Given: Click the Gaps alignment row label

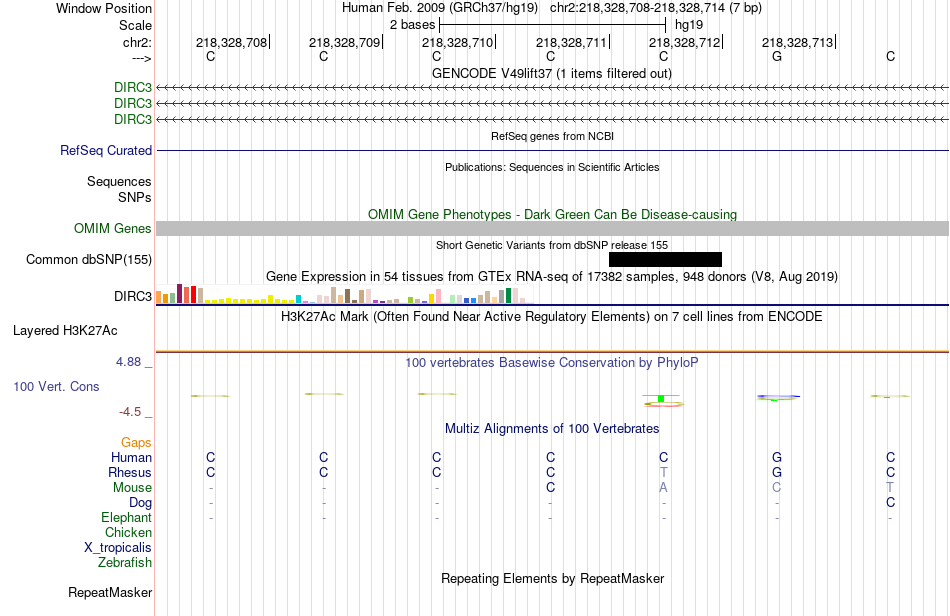Looking at the screenshot, I should tap(136, 443).
